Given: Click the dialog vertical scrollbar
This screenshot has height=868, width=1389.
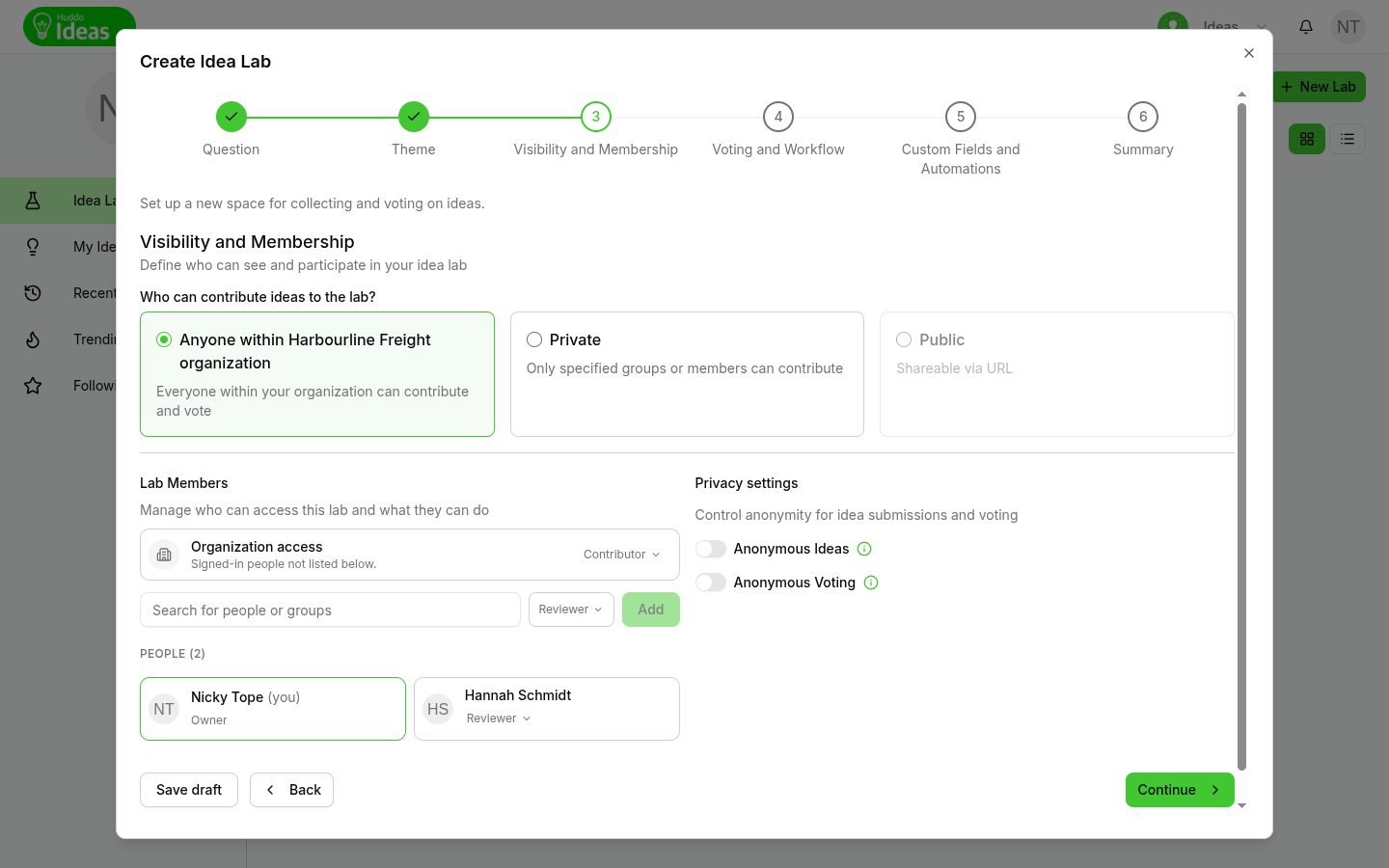Looking at the screenshot, I should click(x=1241, y=436).
